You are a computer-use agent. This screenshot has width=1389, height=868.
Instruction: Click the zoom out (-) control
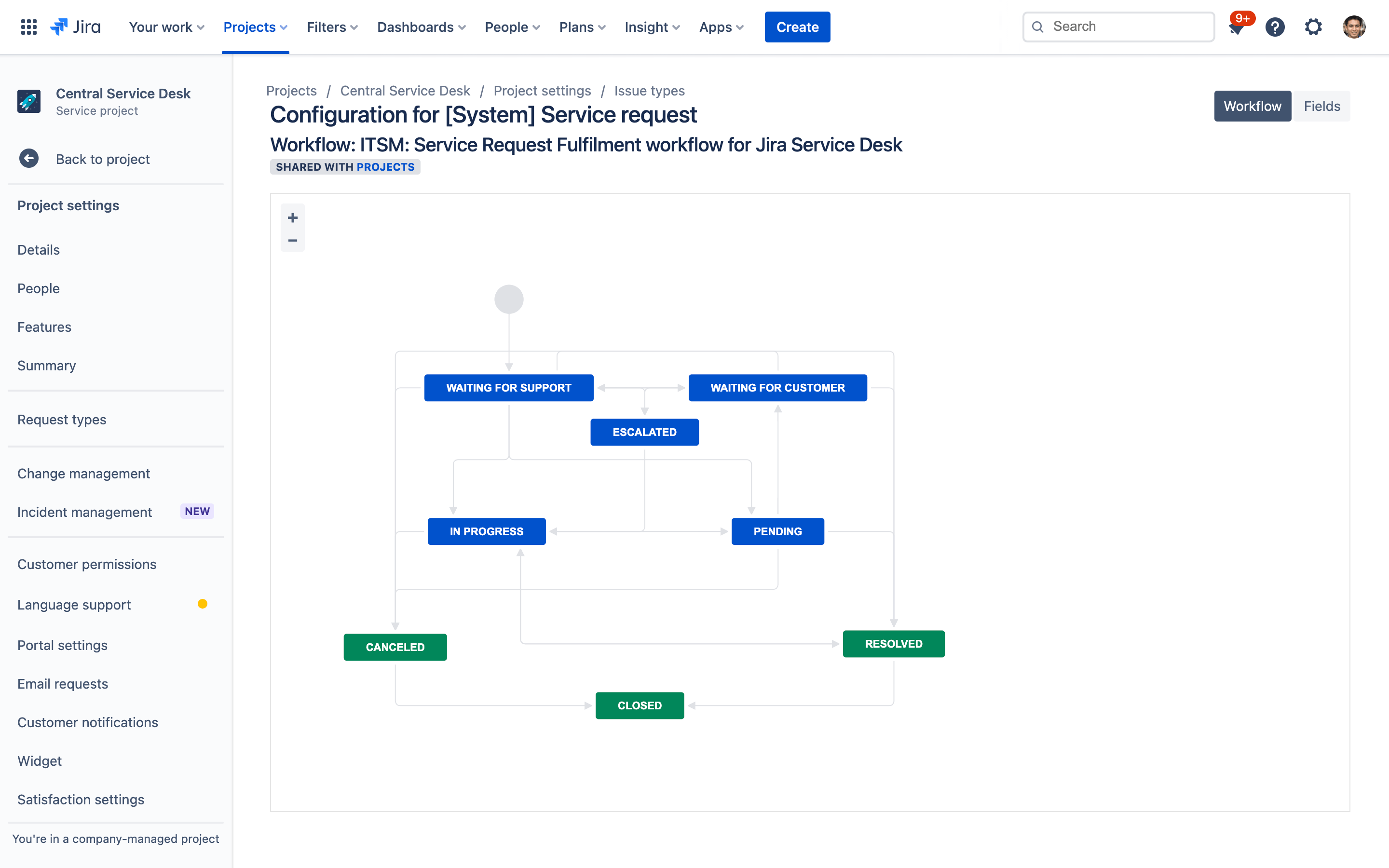[x=291, y=241]
